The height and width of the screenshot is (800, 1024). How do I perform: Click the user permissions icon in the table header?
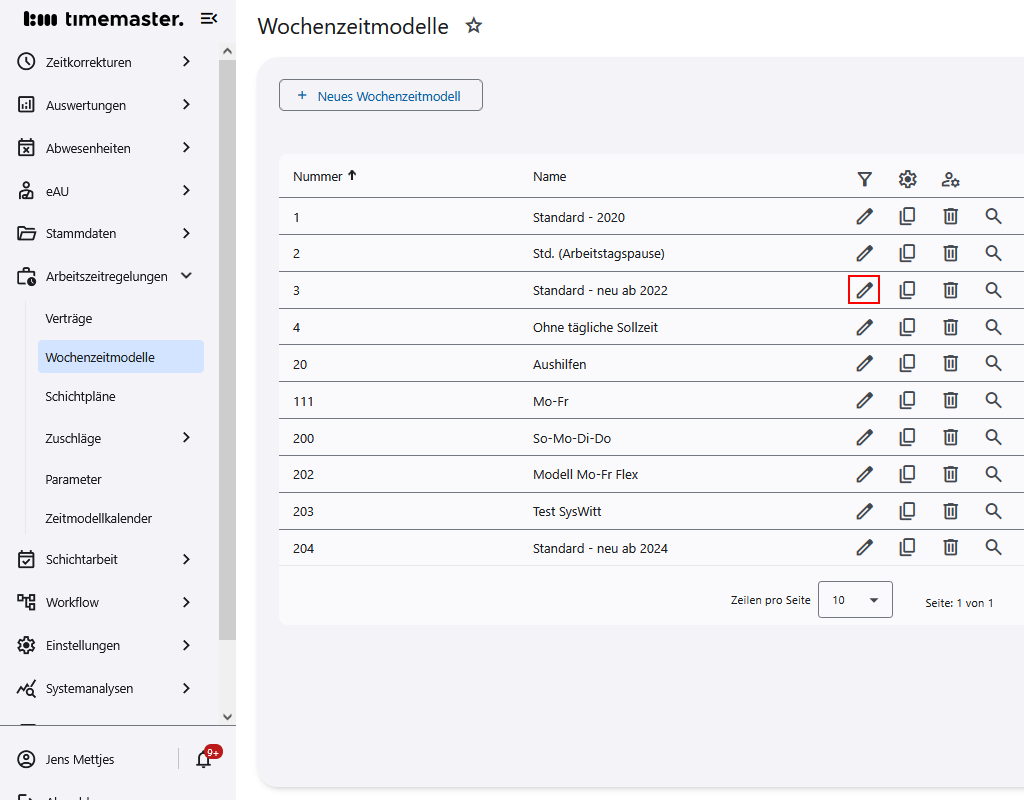pos(950,179)
